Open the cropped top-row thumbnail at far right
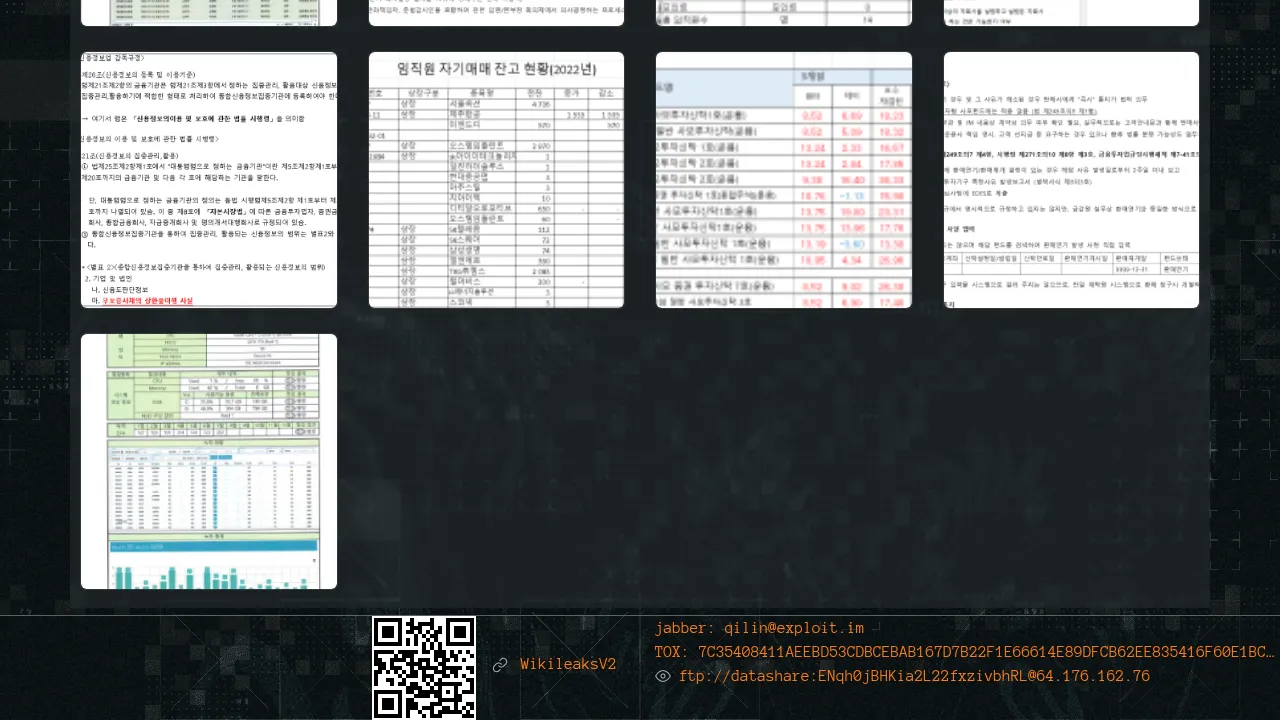Viewport: 1280px width, 720px height. [1071, 12]
